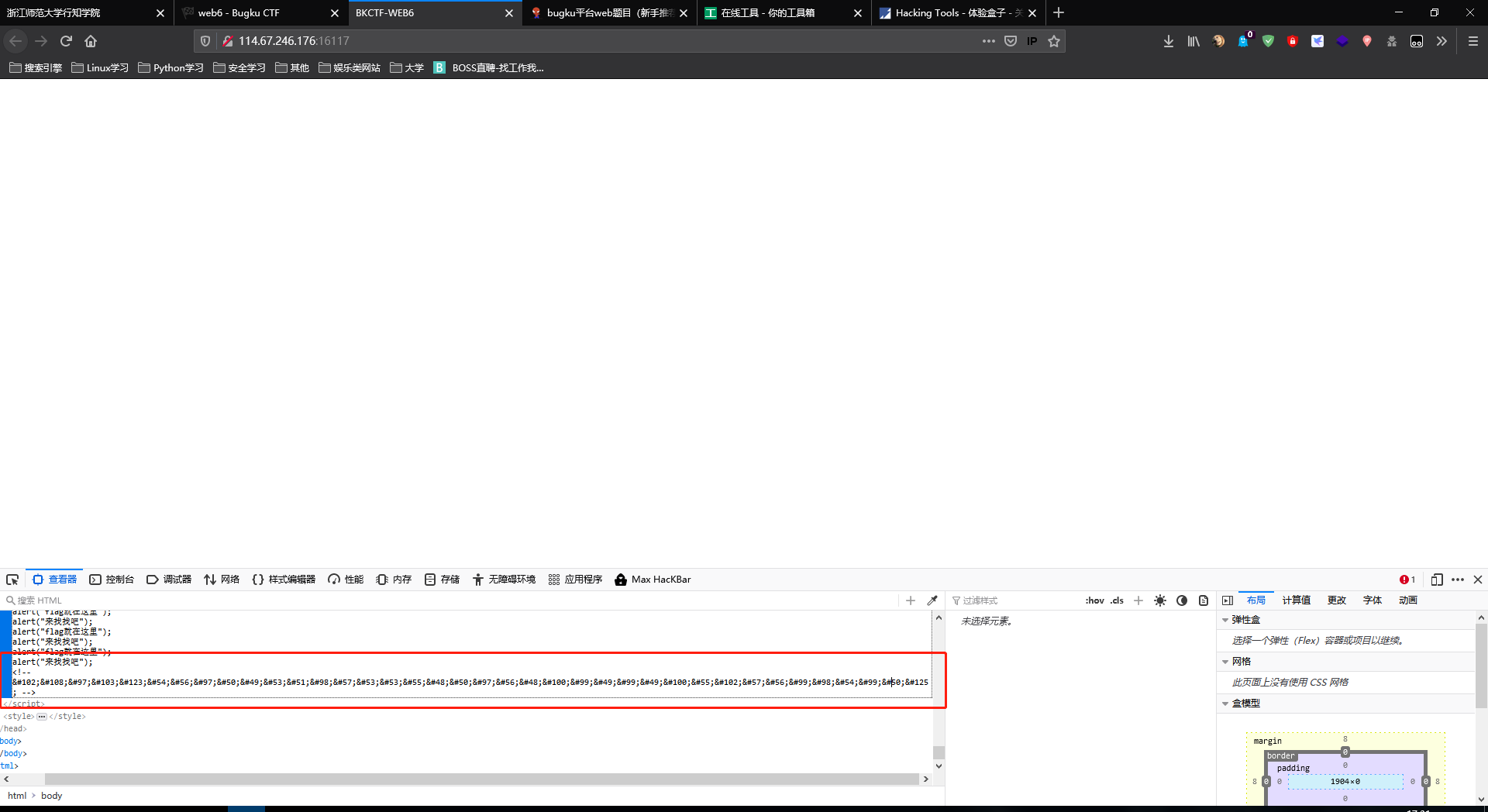
Task: Collapse the 弹性盒 section
Action: point(1225,620)
